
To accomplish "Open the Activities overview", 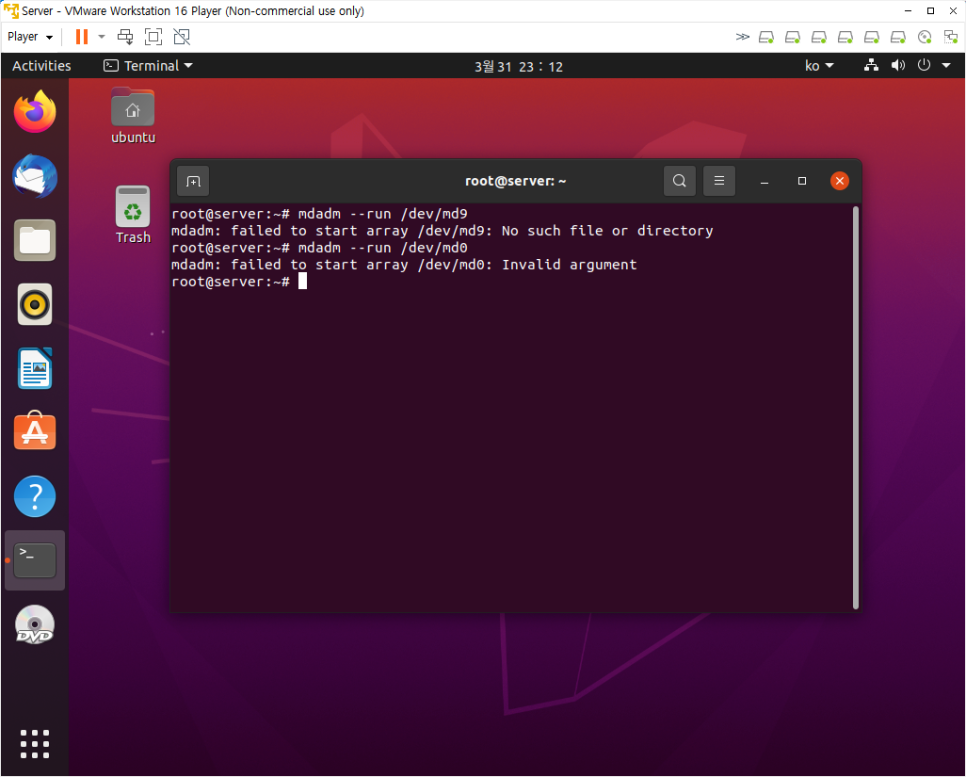I will [x=41, y=66].
